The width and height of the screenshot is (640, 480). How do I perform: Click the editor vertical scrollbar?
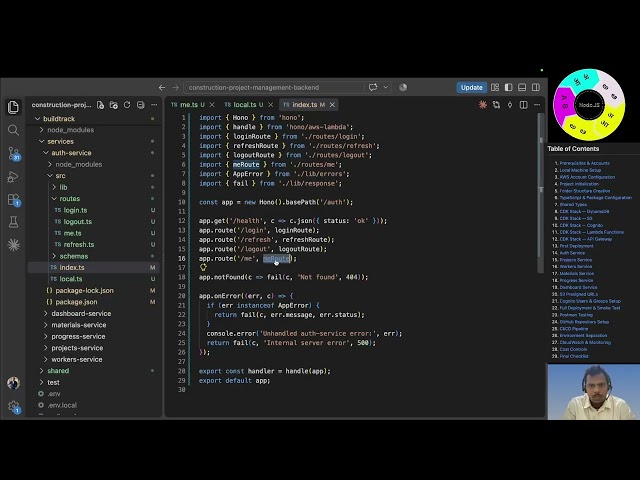541,192
